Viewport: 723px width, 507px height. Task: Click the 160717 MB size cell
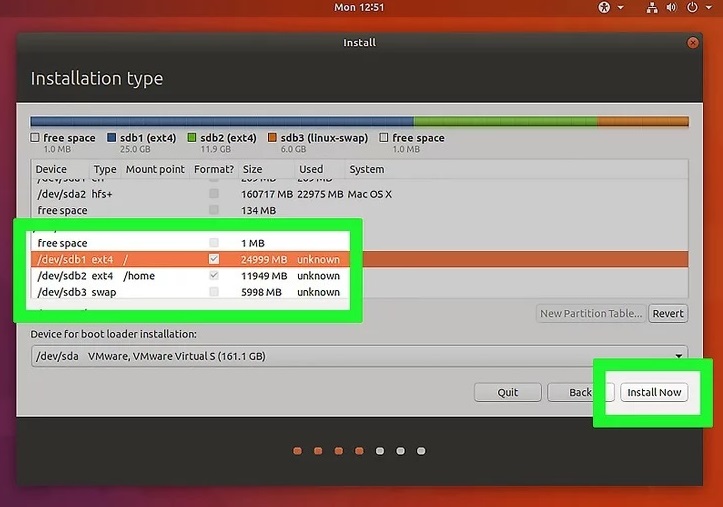pyautogui.click(x=267, y=194)
